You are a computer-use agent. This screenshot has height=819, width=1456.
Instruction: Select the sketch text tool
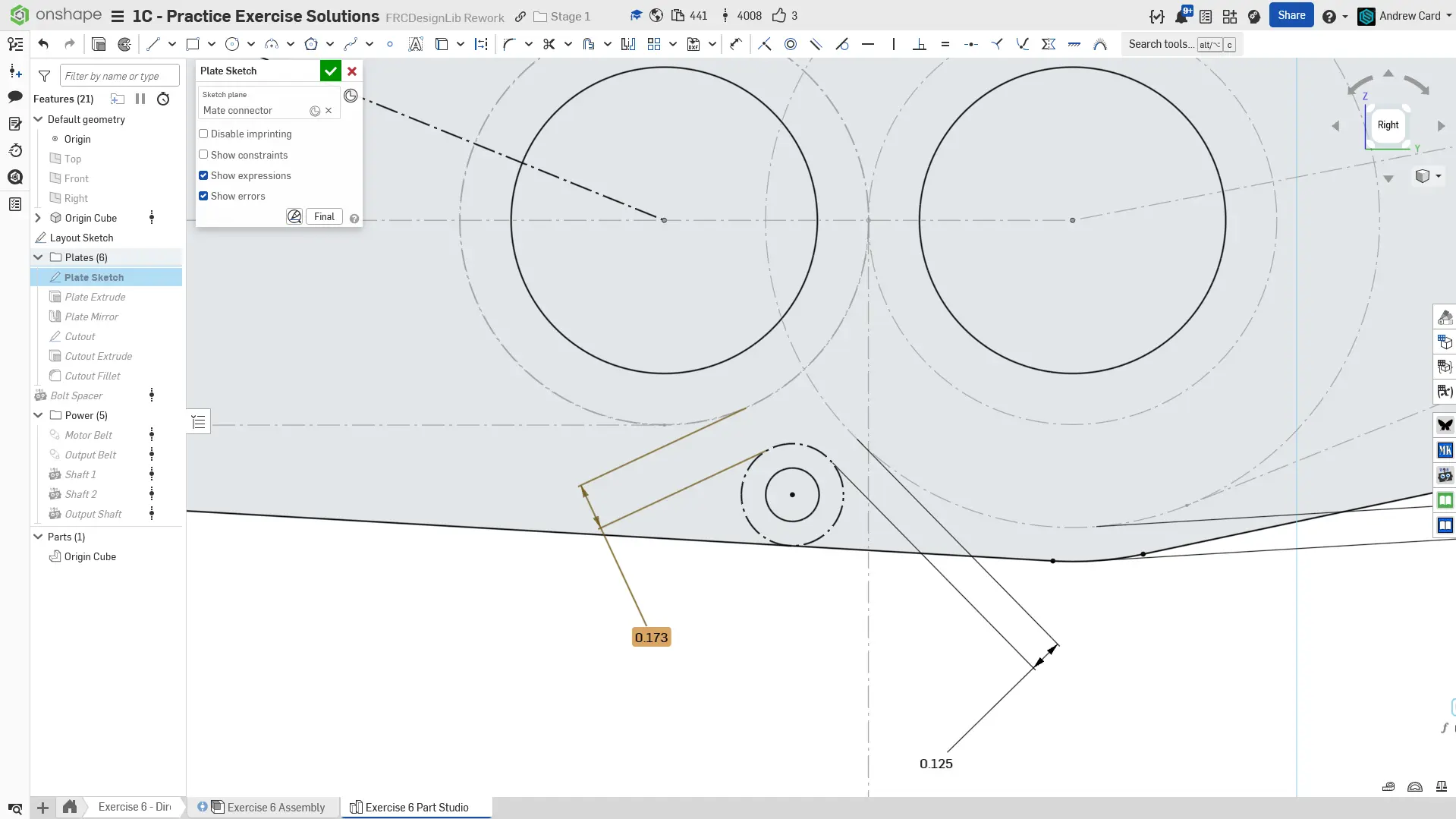(x=415, y=44)
